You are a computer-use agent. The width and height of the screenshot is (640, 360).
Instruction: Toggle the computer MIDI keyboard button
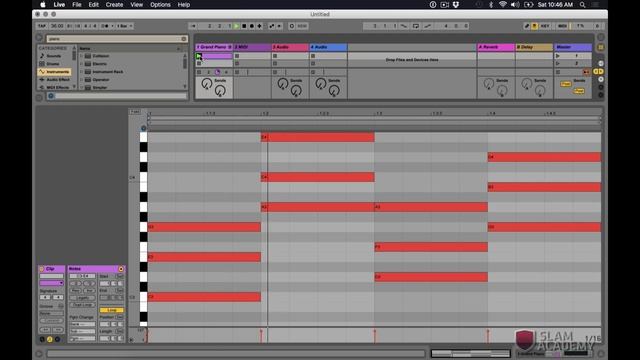coord(534,26)
